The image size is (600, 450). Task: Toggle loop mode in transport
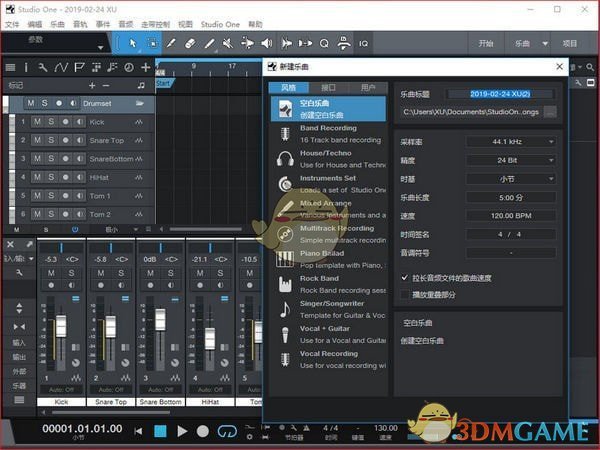pos(227,431)
